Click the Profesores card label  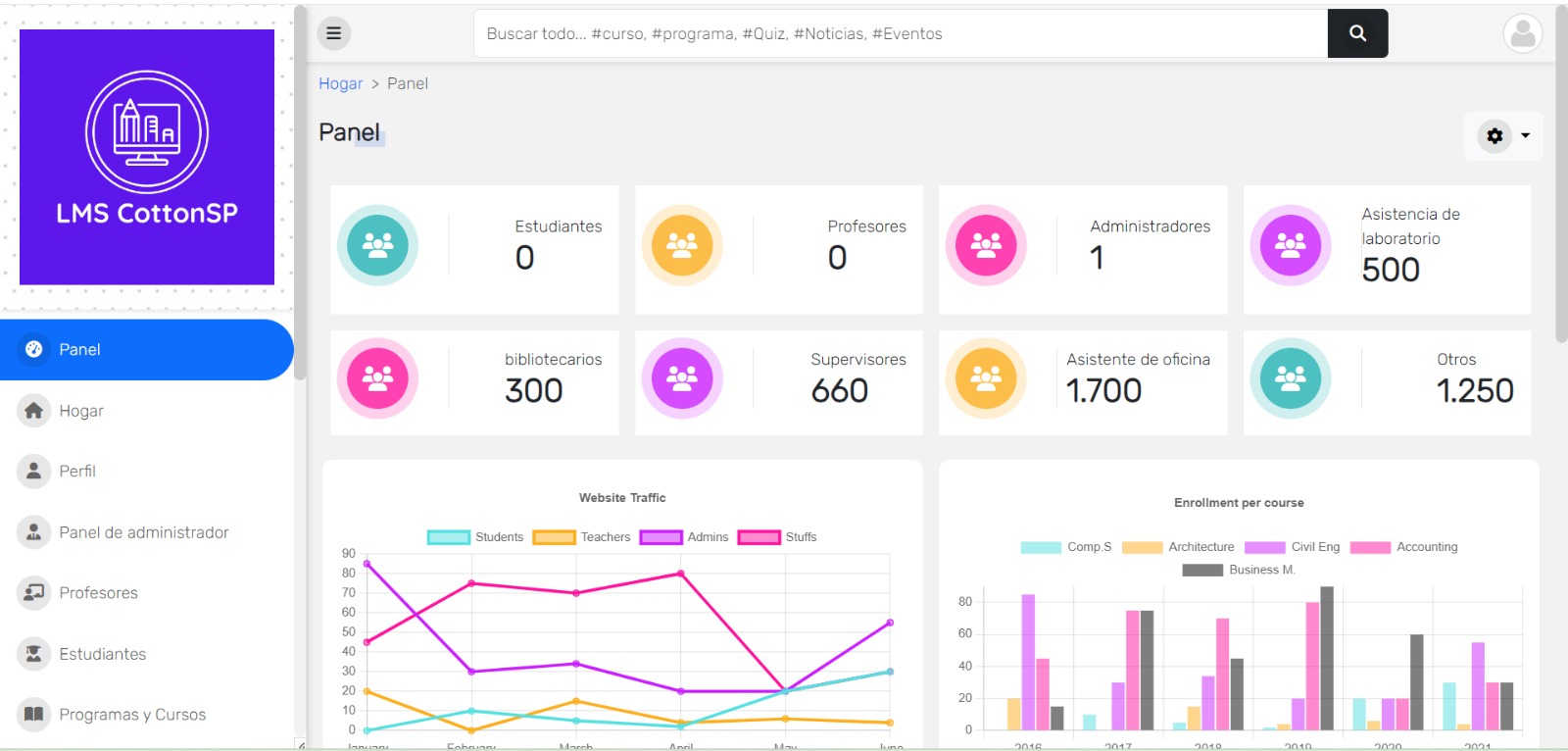(x=867, y=226)
